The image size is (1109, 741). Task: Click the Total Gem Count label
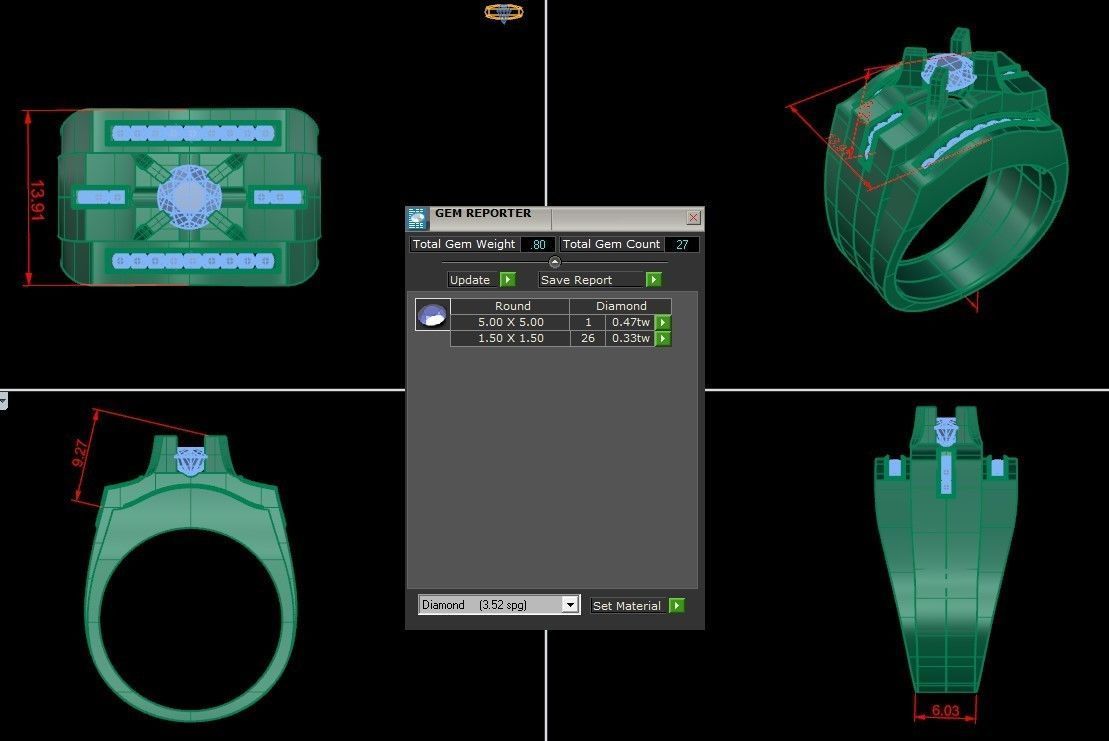coord(611,244)
